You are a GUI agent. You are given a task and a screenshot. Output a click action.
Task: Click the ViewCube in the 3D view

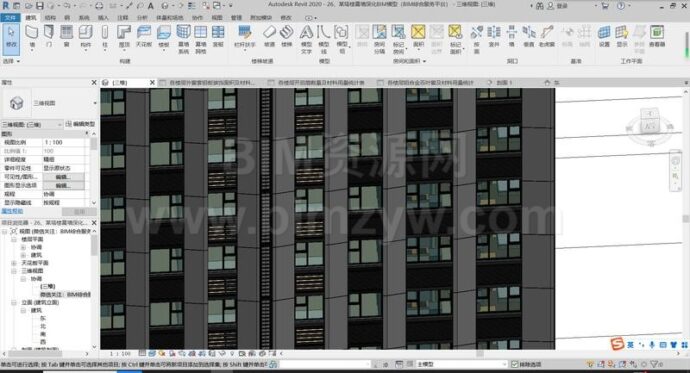[x=650, y=127]
